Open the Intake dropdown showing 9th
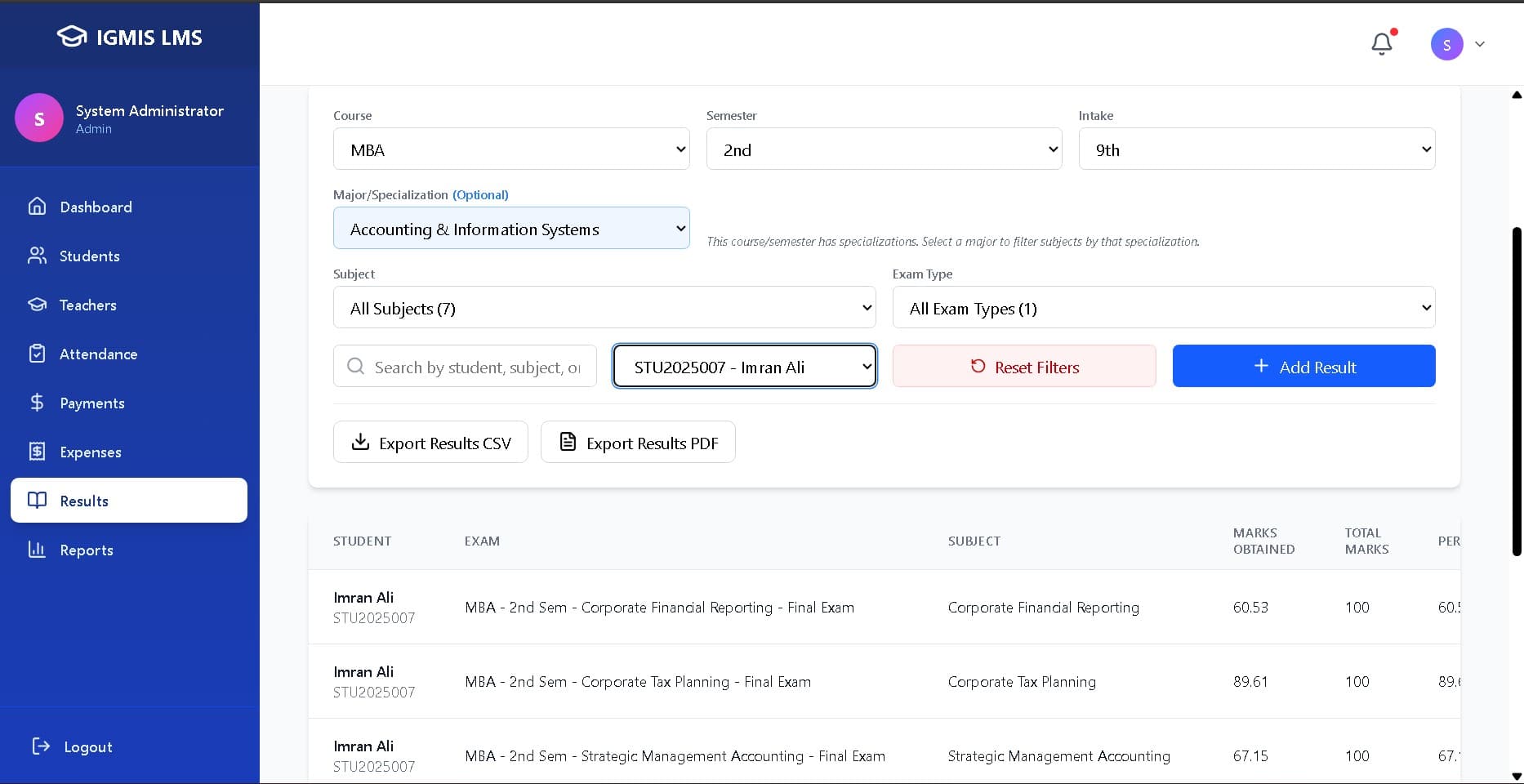 coord(1257,149)
